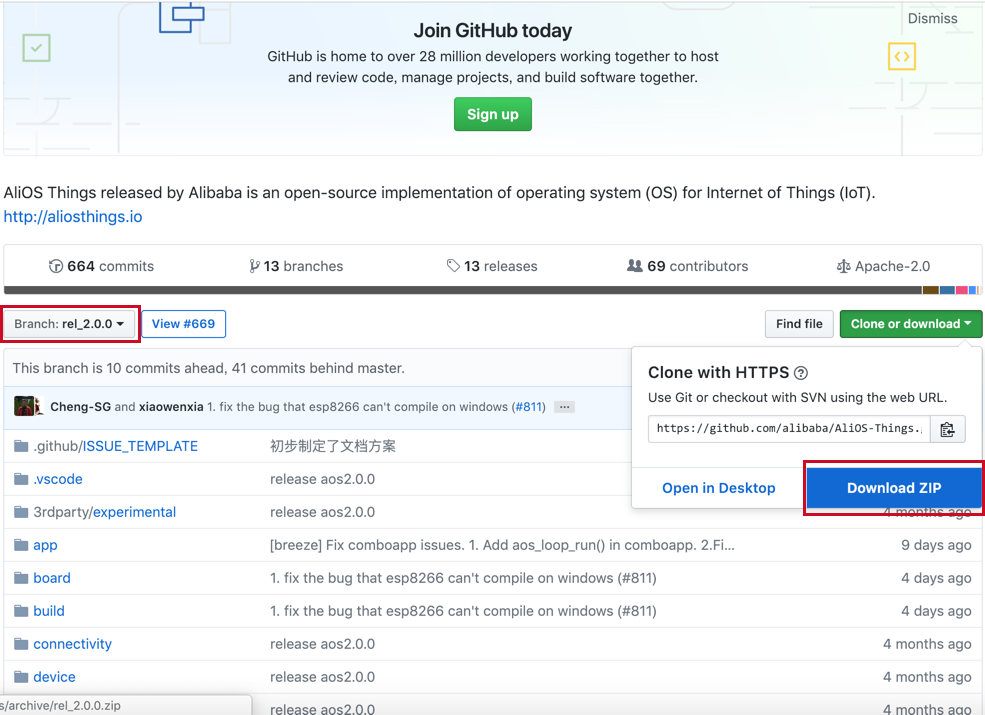Expand the commit message ellipsis
Screen dimensions: 985x715
tap(564, 407)
